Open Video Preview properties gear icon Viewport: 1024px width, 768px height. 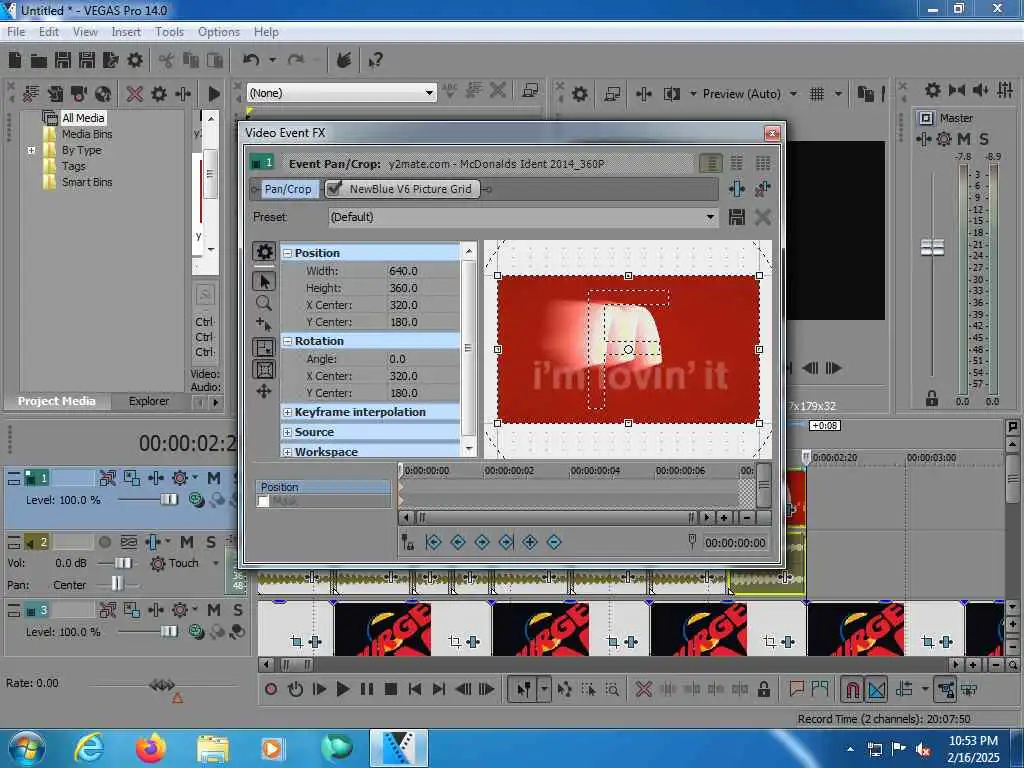coord(579,94)
